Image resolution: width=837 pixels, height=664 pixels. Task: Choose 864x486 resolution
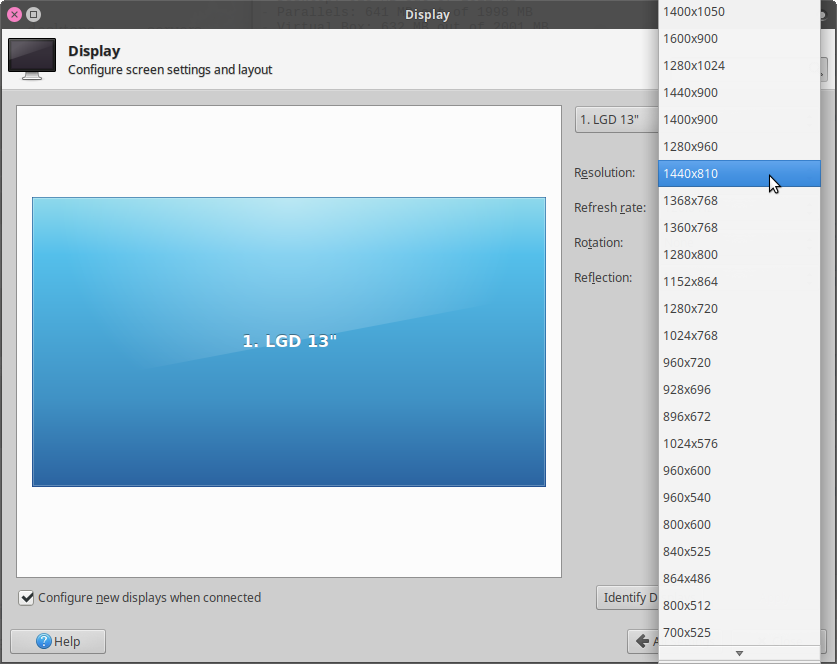739,579
